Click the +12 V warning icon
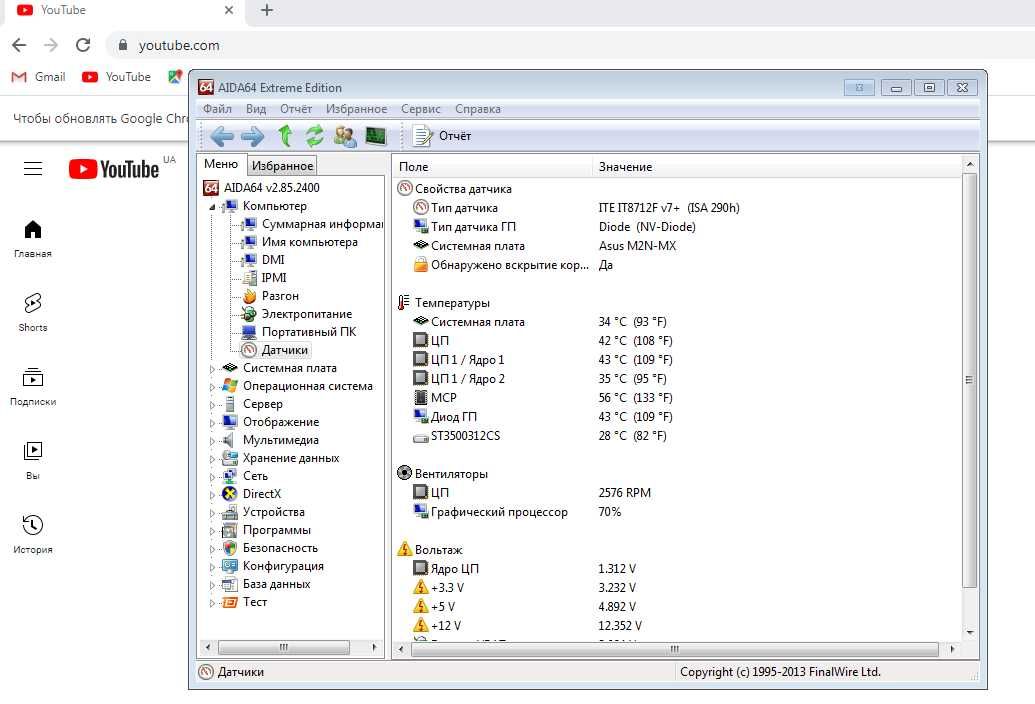Screen dimensions: 1035x704 [x=420, y=625]
